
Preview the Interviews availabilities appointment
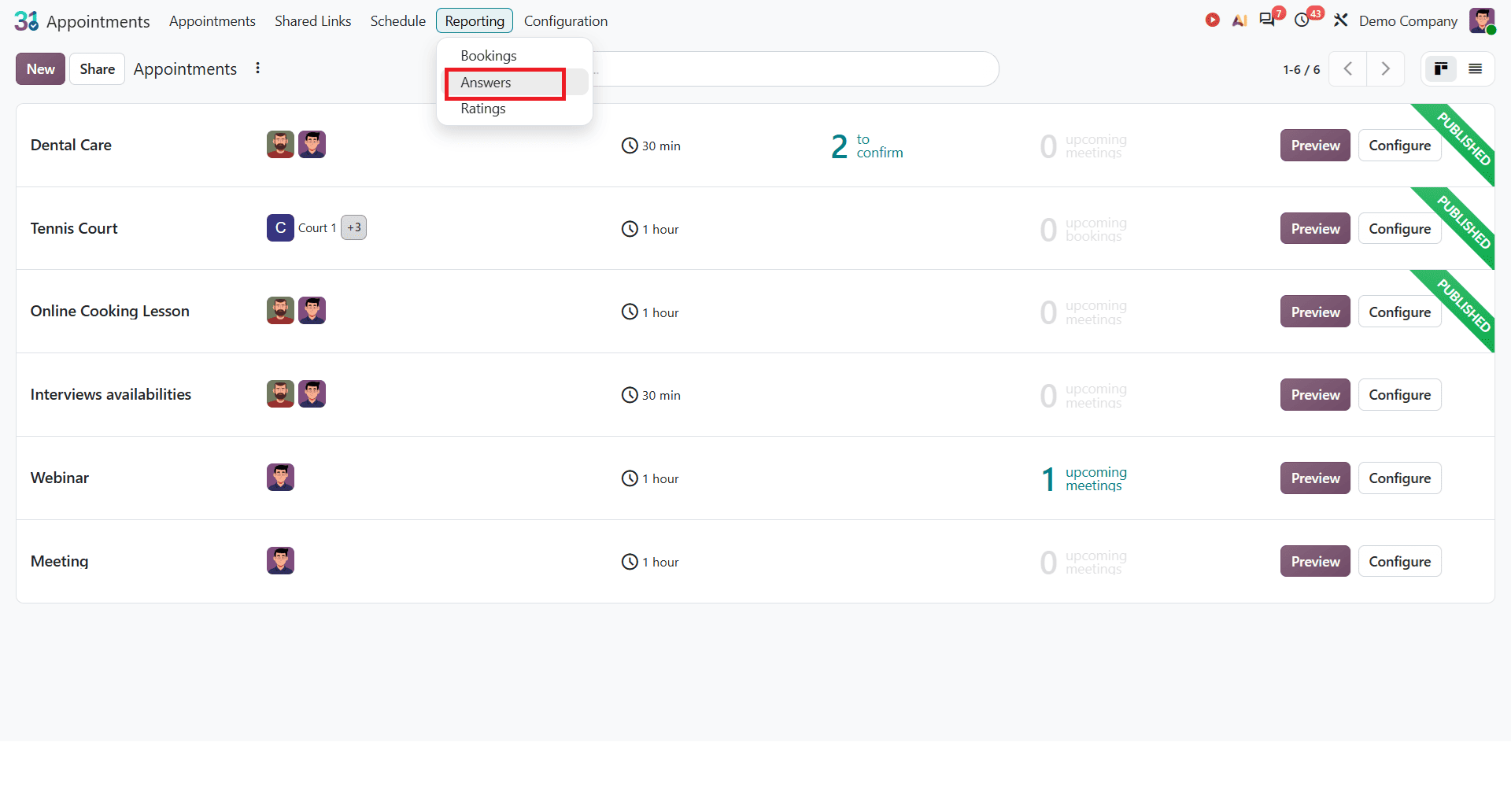click(x=1315, y=395)
